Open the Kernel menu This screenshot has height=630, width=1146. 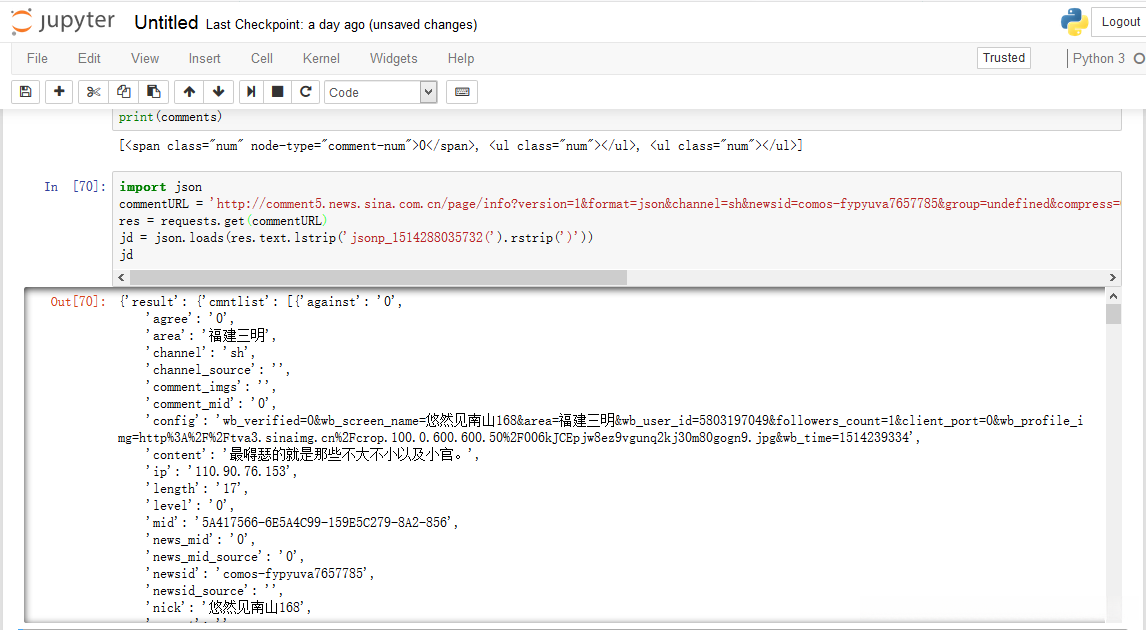click(x=321, y=58)
